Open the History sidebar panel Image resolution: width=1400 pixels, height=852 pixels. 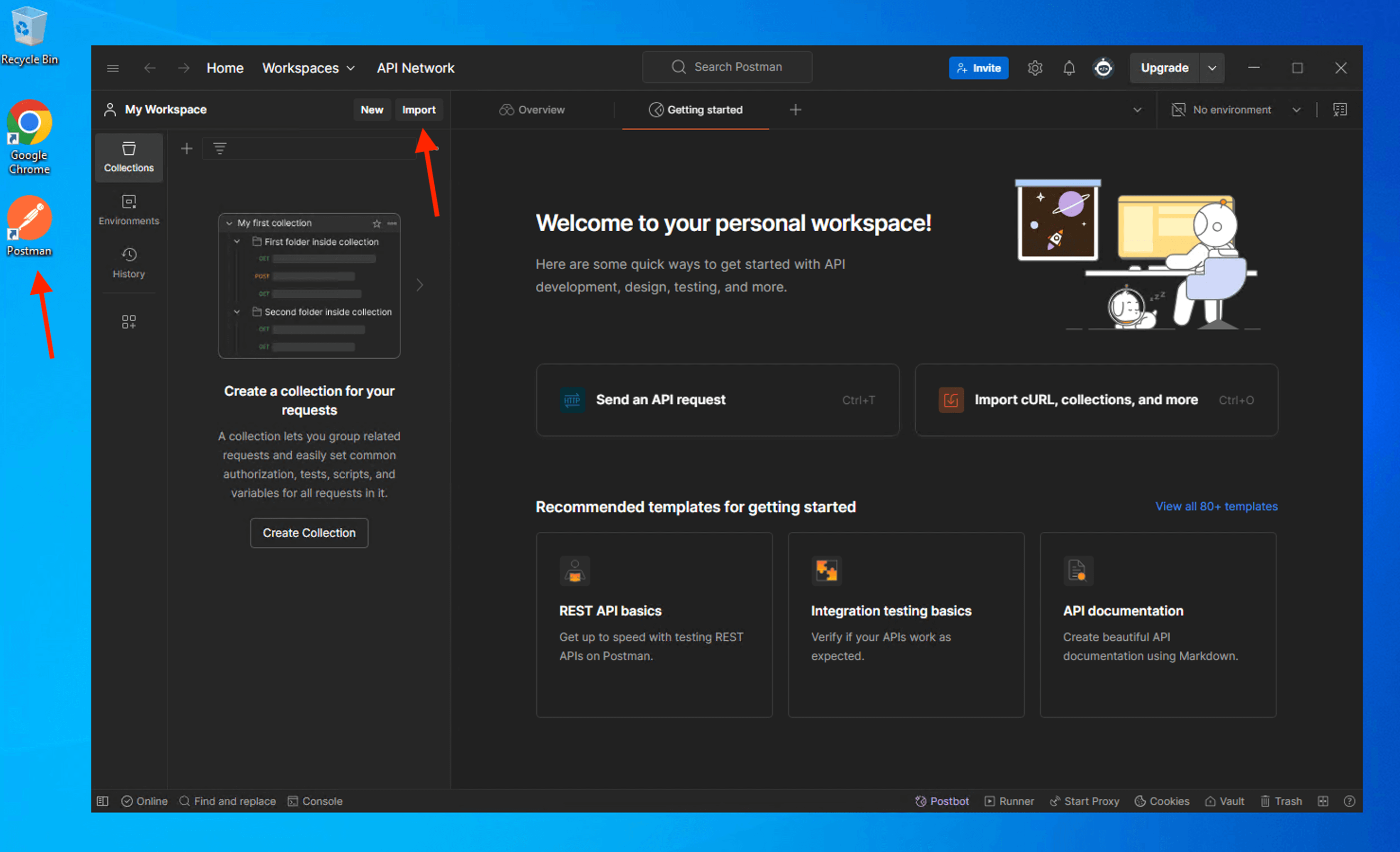tap(128, 263)
